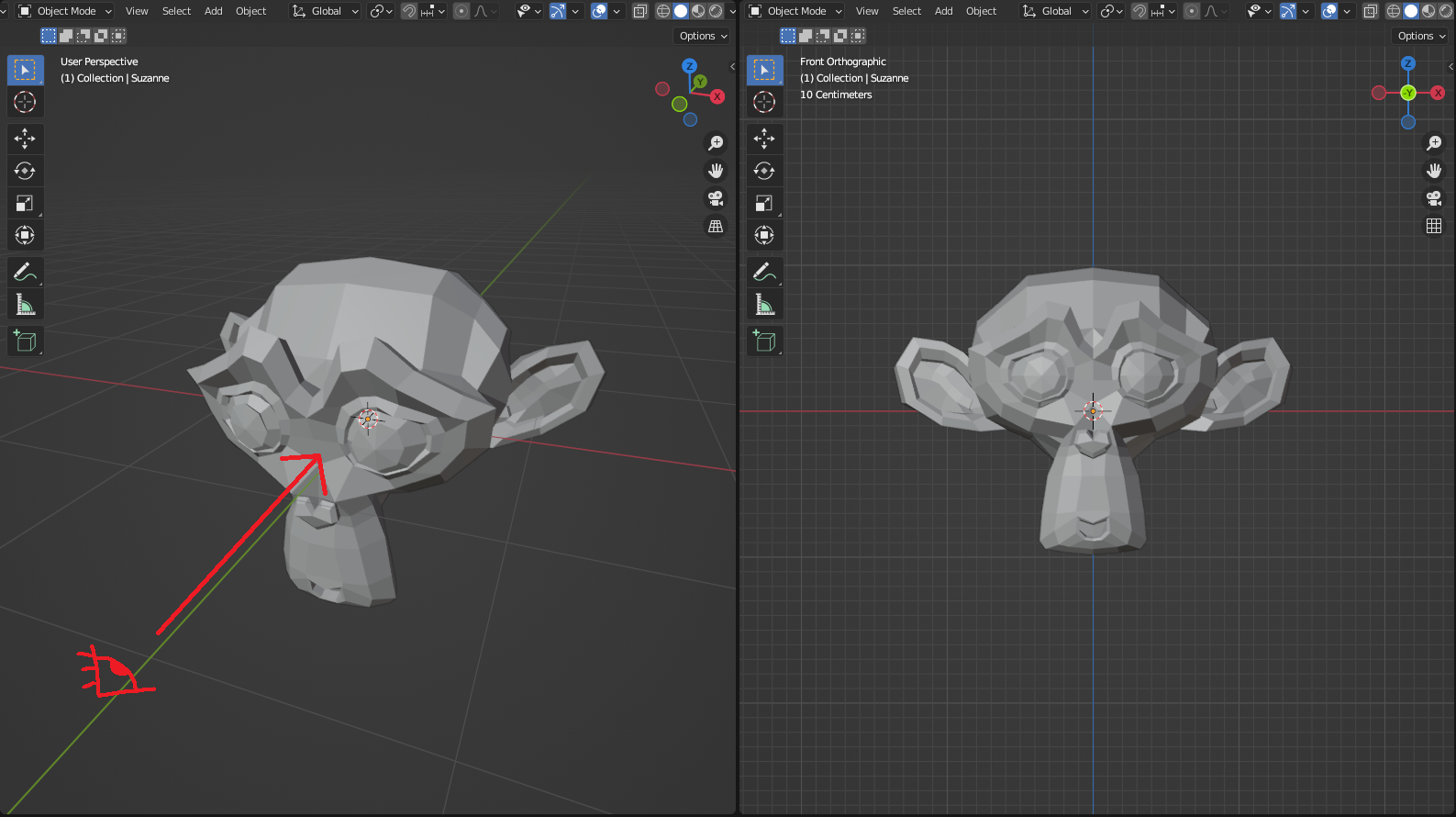The height and width of the screenshot is (817, 1456).
Task: Click Suzanne monkey mesh in Front Orthographic view
Action: coord(1092,410)
